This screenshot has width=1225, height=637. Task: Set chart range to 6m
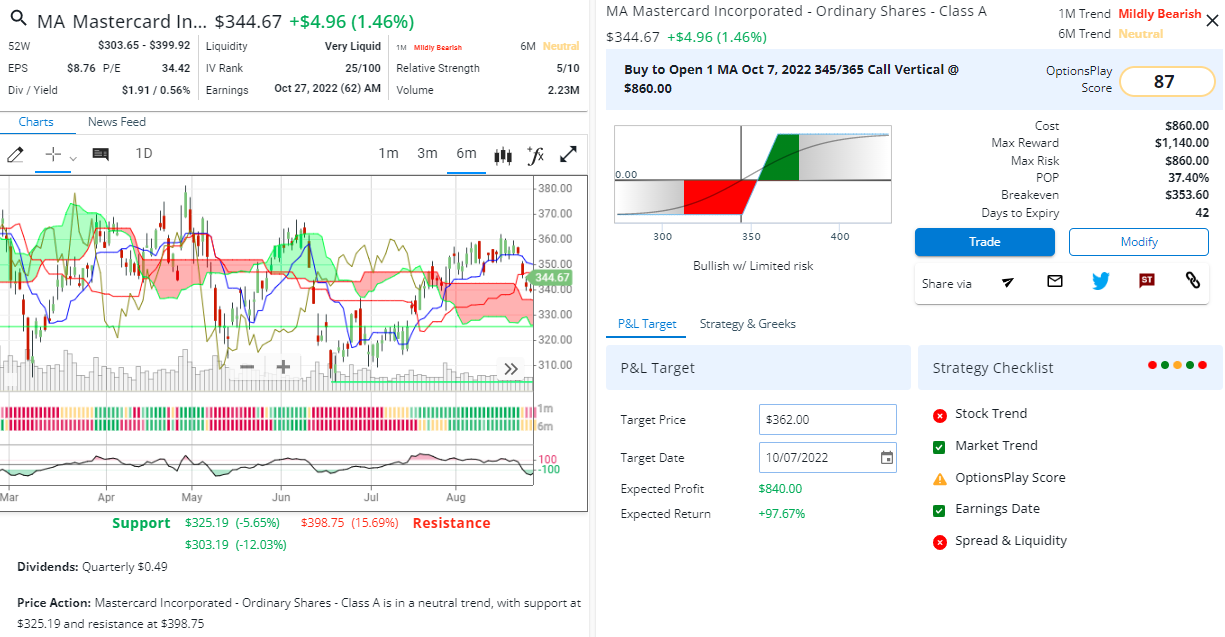pyautogui.click(x=466, y=153)
